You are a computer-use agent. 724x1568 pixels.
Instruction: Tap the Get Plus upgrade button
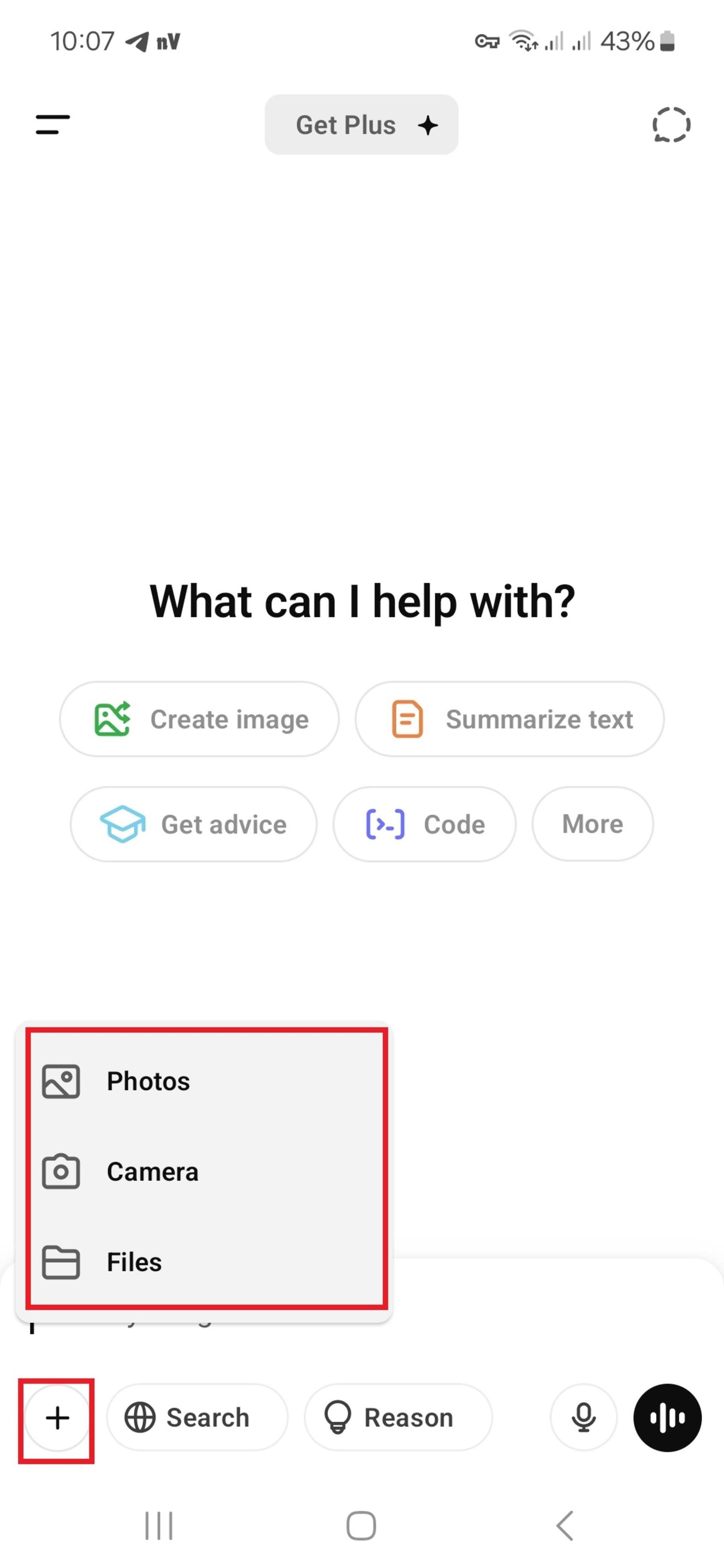(x=362, y=125)
